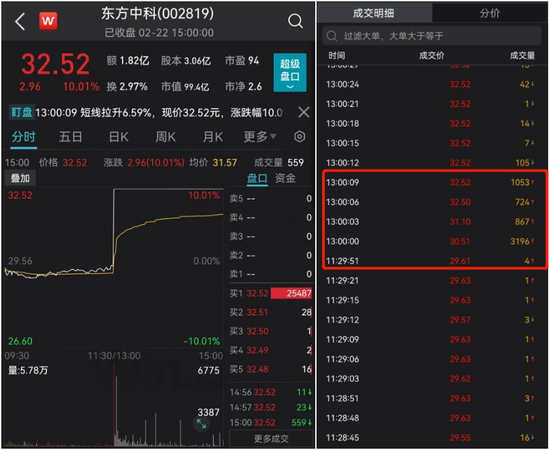The width and height of the screenshot is (550, 450).
Task: Select the 13:00:24 trade row
Action: point(432,85)
